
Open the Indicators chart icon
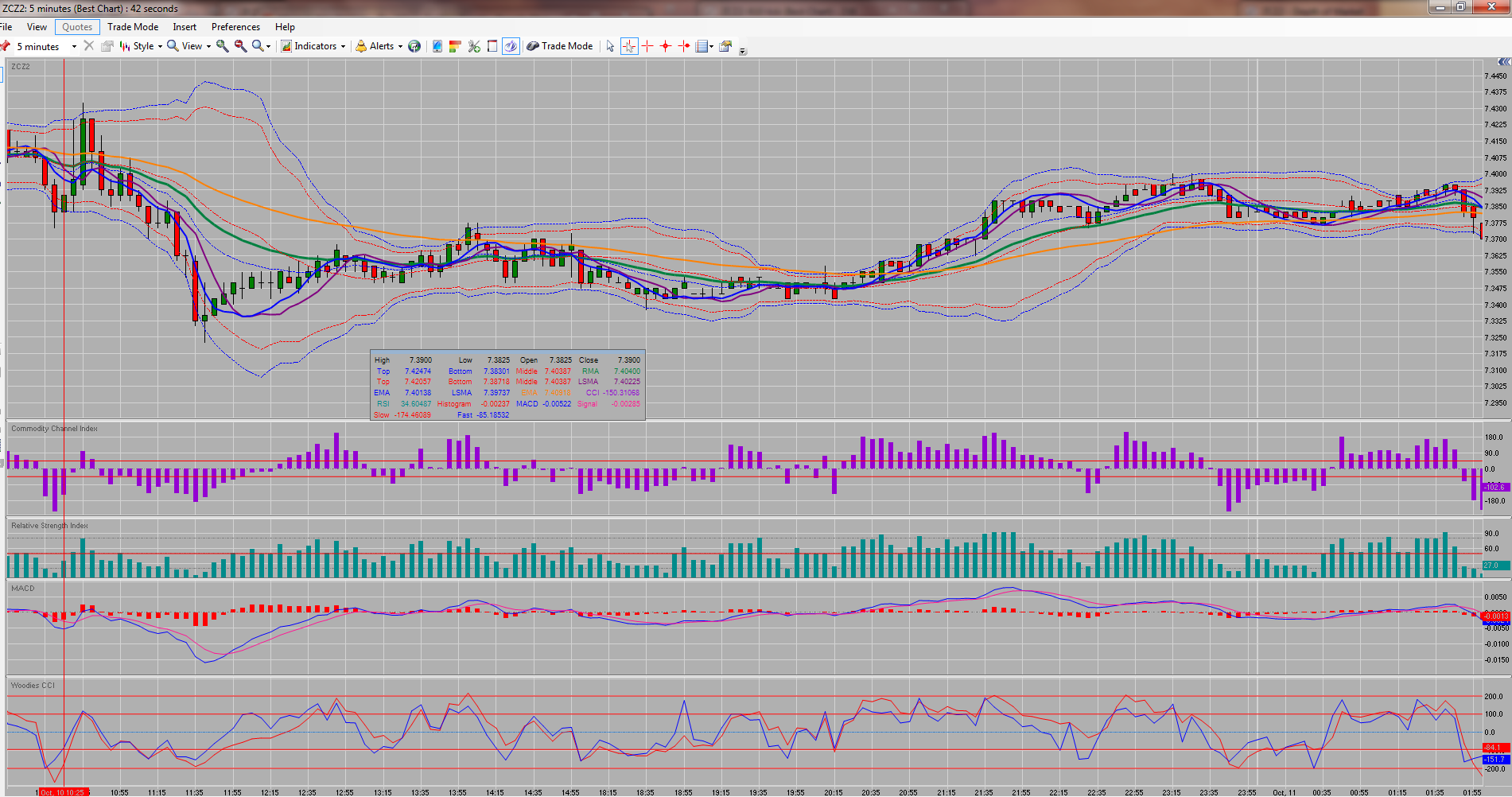point(286,46)
